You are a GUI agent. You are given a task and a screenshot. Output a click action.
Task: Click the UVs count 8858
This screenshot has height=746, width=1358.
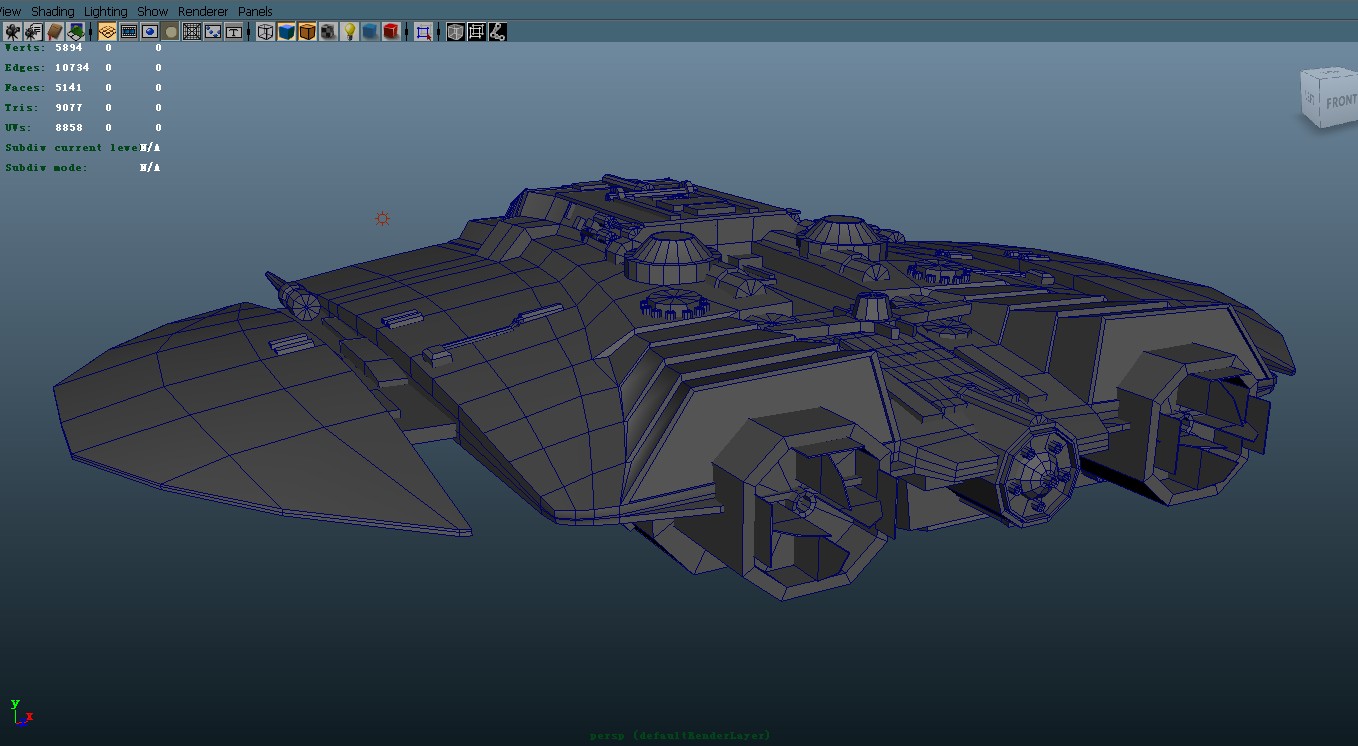click(69, 128)
